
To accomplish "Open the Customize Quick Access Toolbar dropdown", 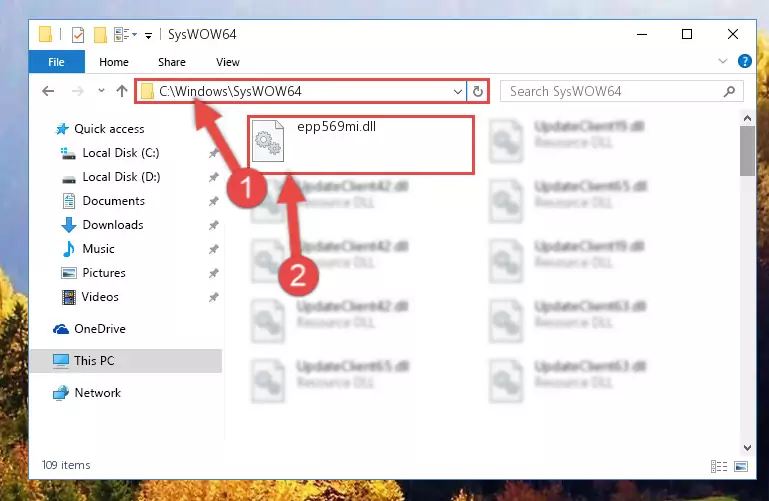I will click(148, 35).
